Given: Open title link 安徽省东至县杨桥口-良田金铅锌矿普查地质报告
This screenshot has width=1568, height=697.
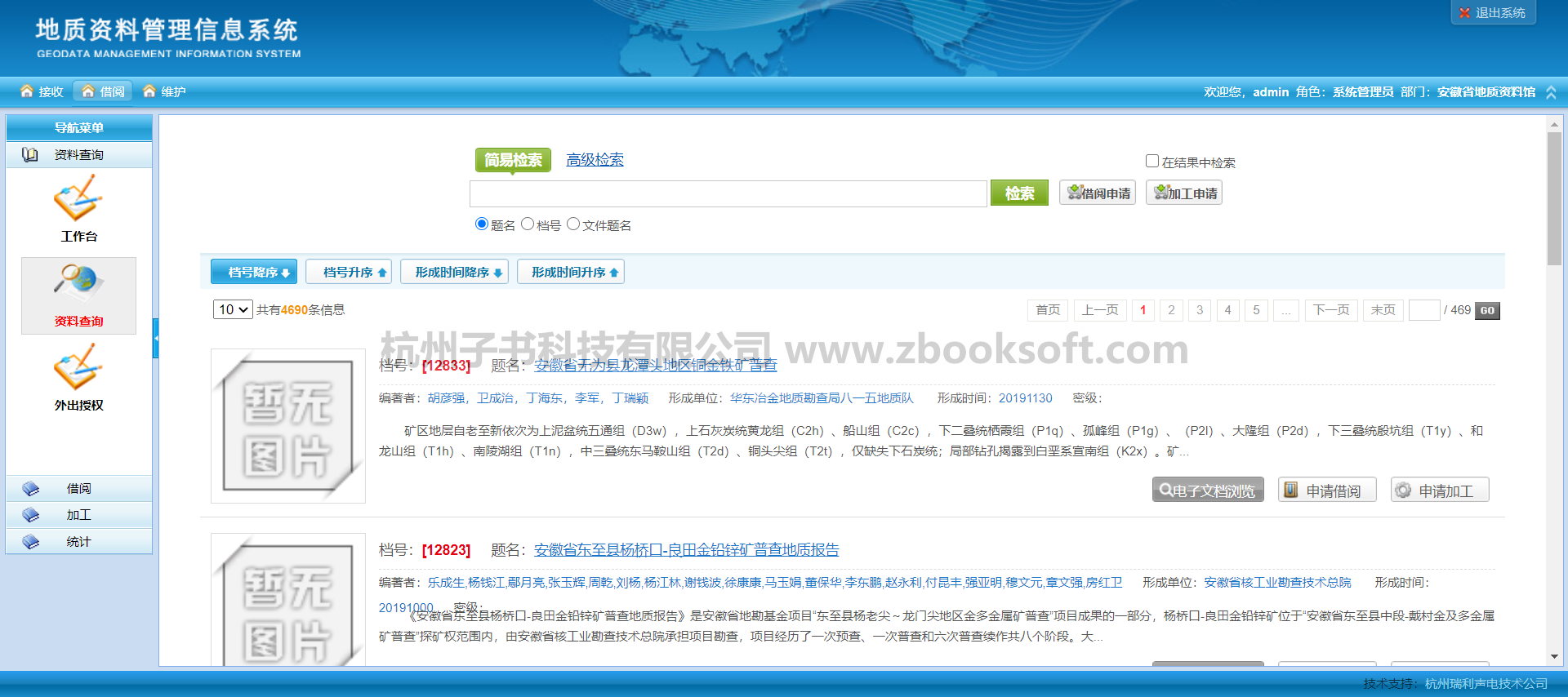Looking at the screenshot, I should coord(686,550).
